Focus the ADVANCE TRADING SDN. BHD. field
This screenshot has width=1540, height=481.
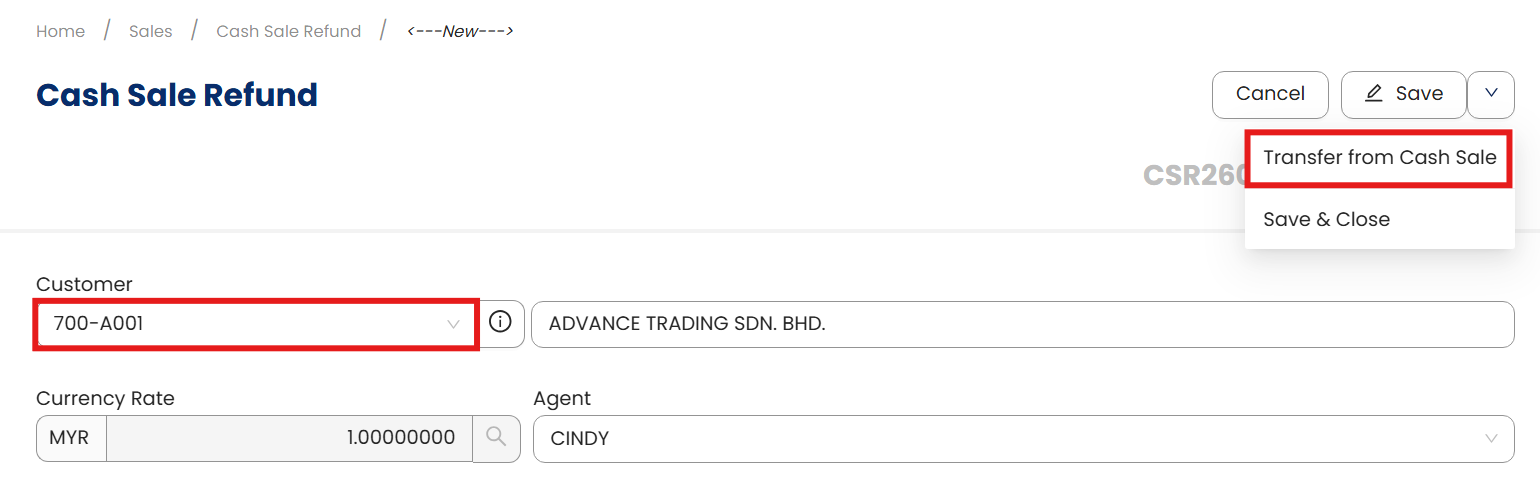[x=1020, y=324]
